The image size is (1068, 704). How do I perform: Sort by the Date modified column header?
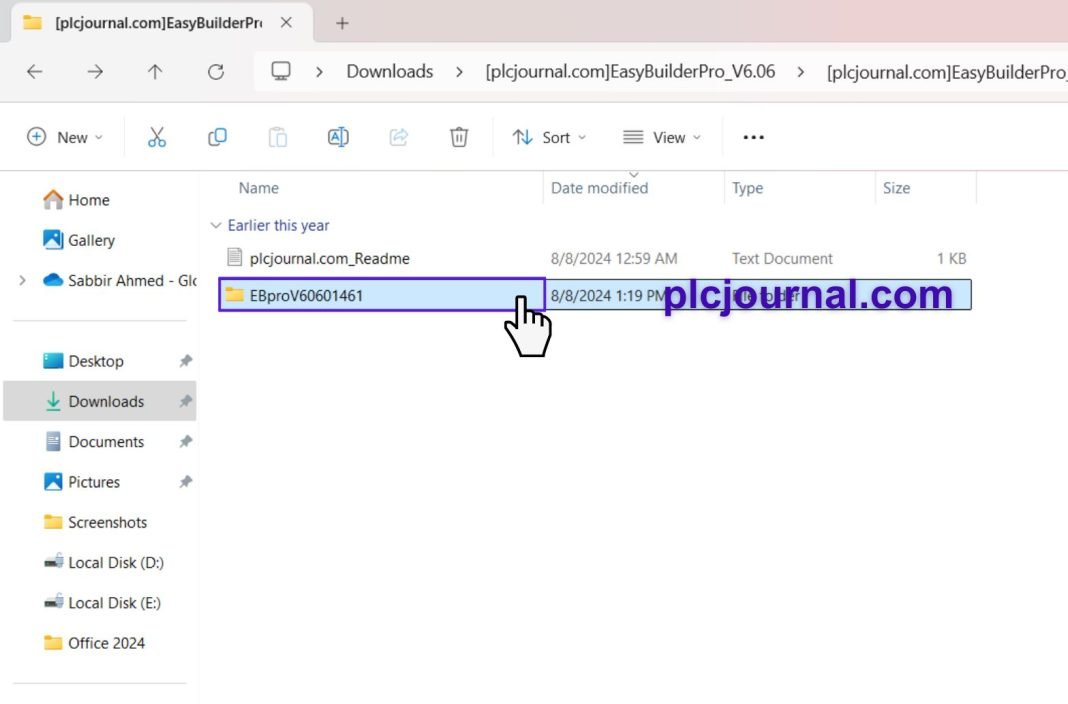599,188
